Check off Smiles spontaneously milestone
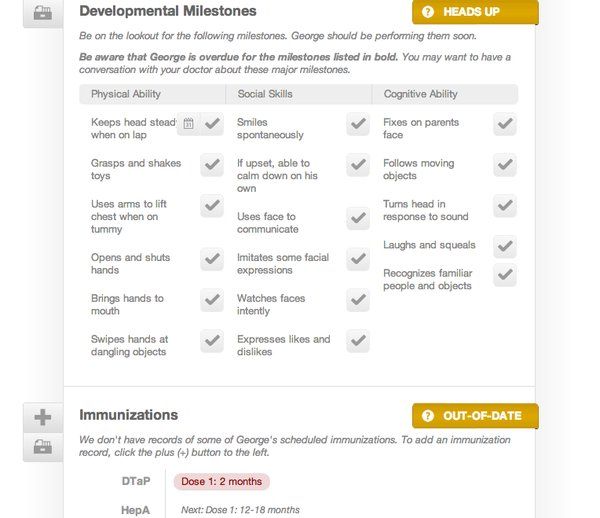The image size is (600, 518). [x=358, y=124]
